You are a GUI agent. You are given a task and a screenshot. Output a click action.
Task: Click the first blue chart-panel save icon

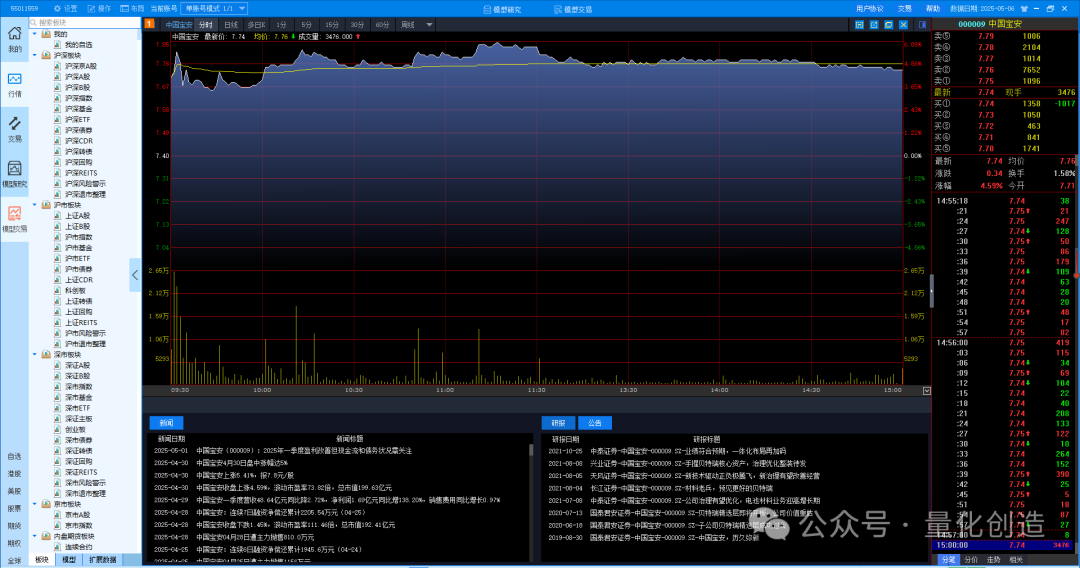pyautogui.click(x=859, y=24)
